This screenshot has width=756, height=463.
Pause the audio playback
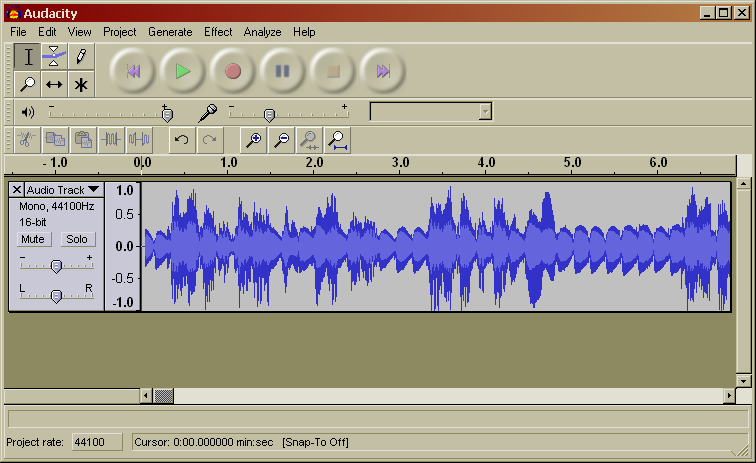pyautogui.click(x=283, y=71)
